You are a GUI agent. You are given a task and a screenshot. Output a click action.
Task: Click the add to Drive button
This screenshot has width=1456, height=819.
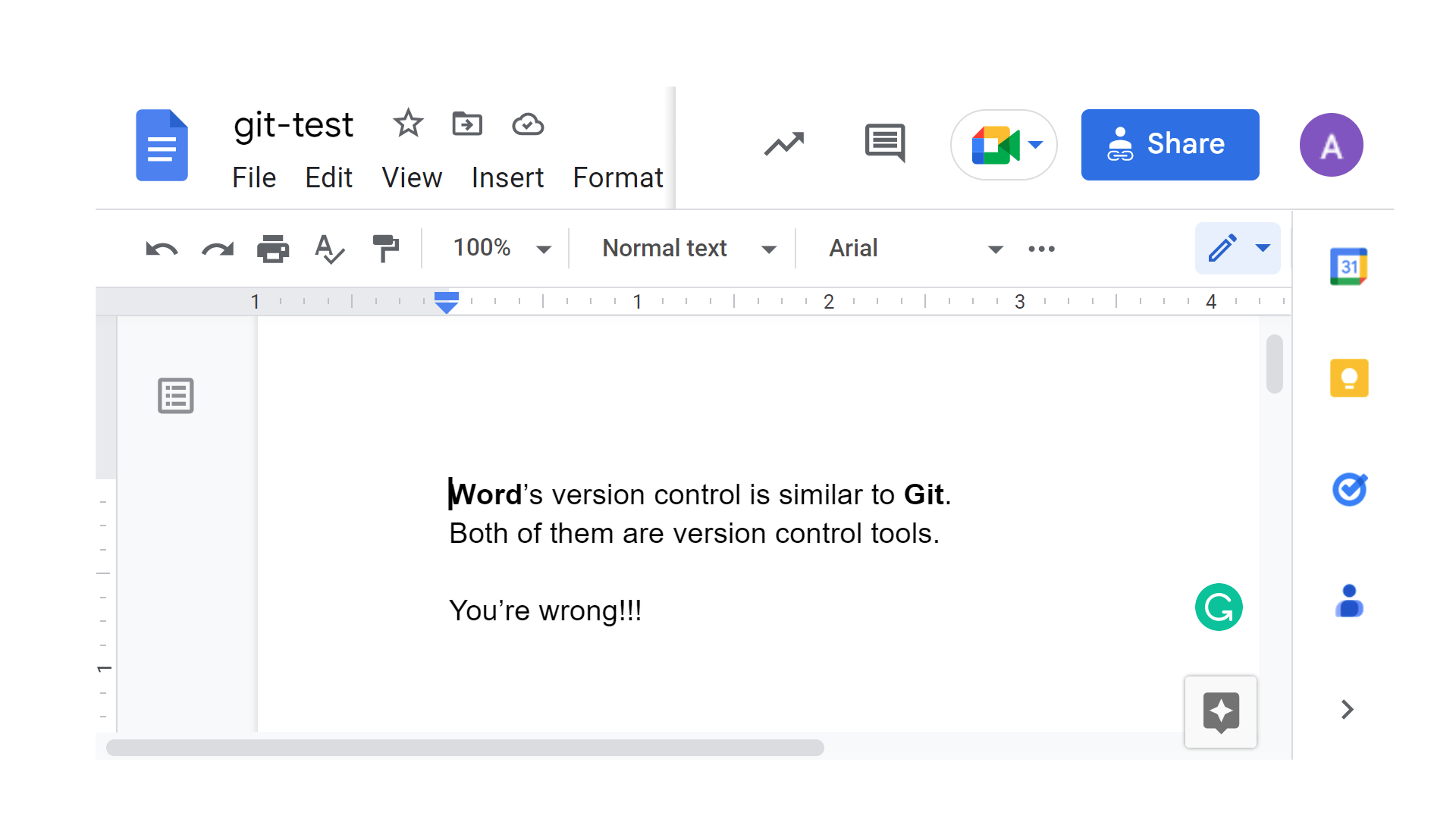[467, 124]
